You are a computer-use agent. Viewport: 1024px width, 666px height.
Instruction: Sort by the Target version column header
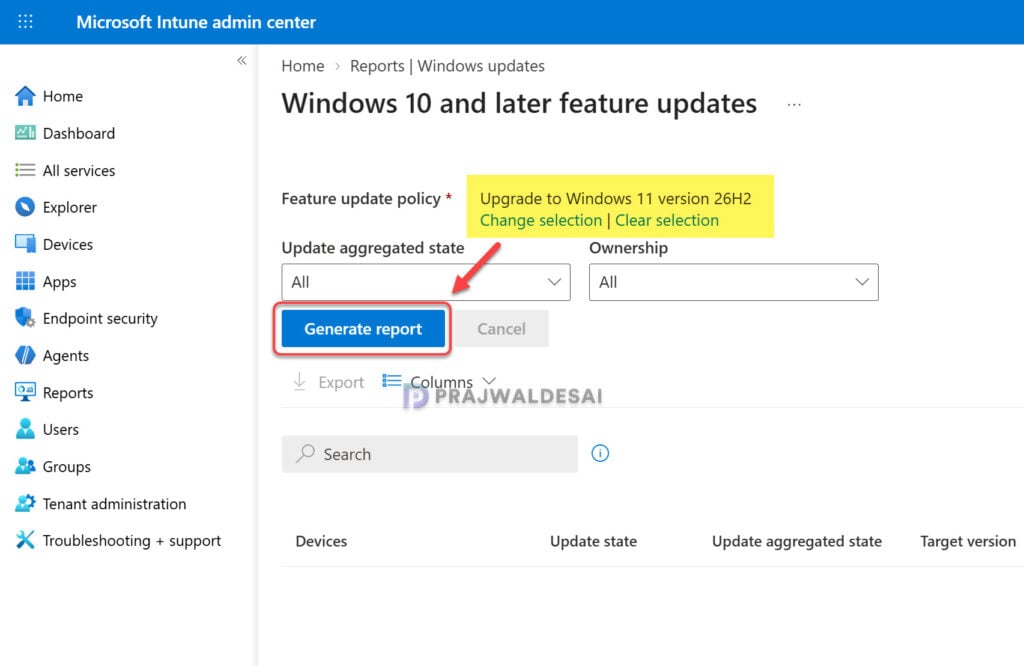[968, 541]
